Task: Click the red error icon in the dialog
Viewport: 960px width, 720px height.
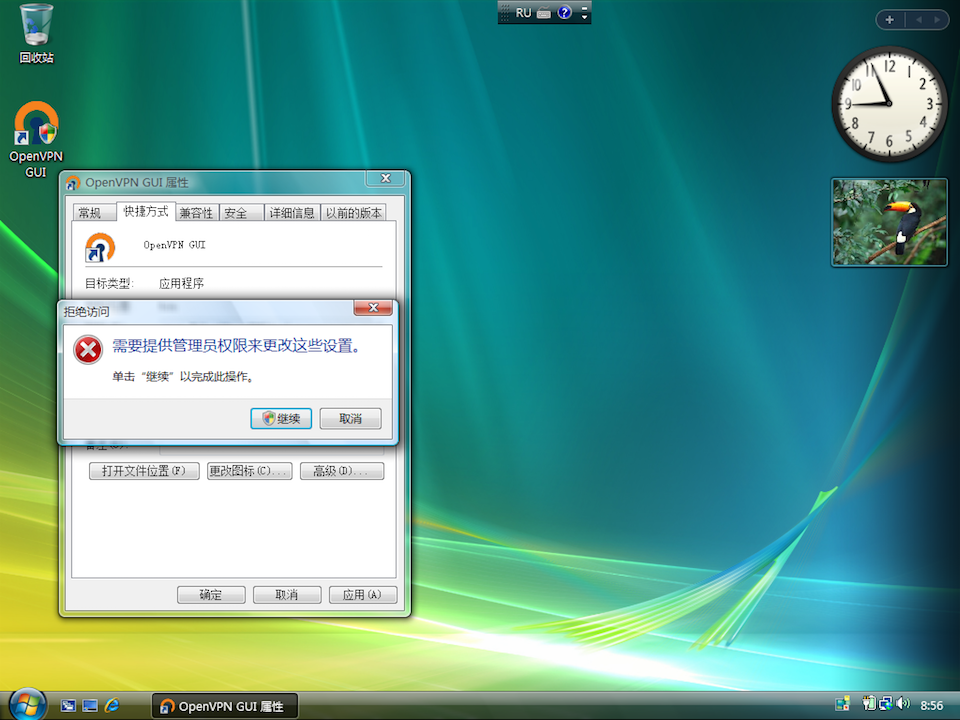Action: tap(88, 350)
